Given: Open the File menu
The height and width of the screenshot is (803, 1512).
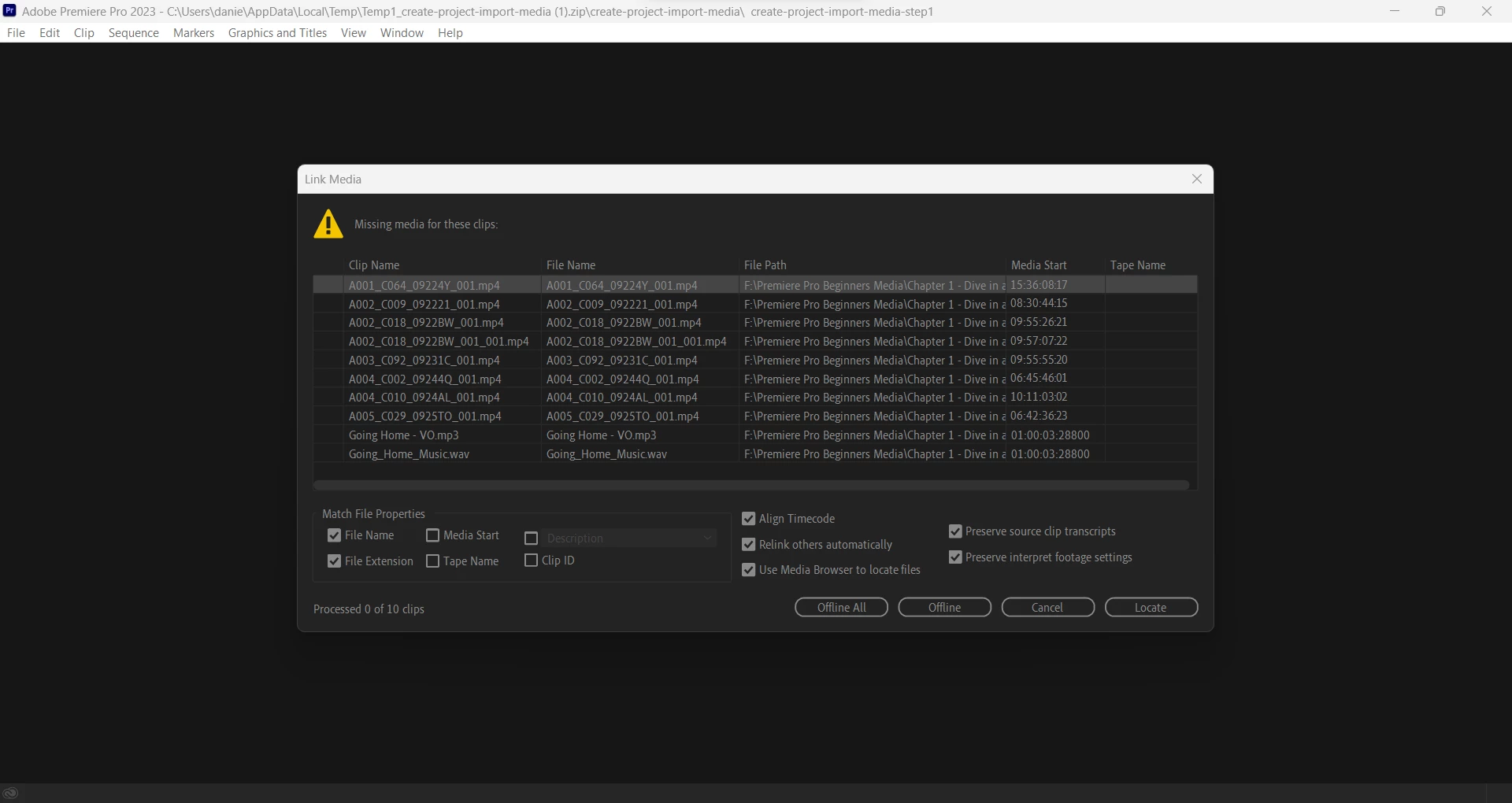Looking at the screenshot, I should (16, 32).
